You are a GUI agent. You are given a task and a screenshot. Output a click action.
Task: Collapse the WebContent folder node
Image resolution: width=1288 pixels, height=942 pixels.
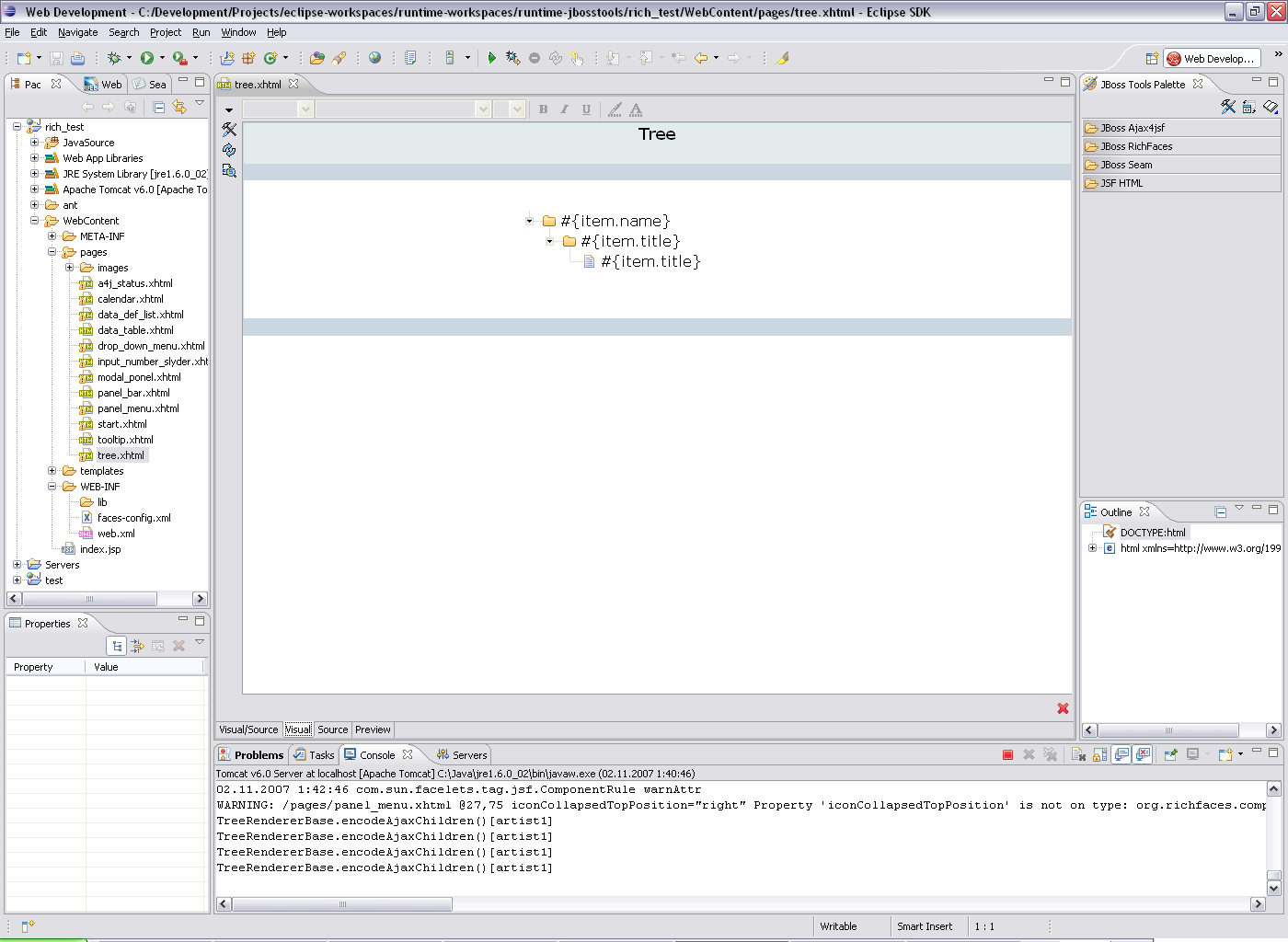click(x=35, y=221)
